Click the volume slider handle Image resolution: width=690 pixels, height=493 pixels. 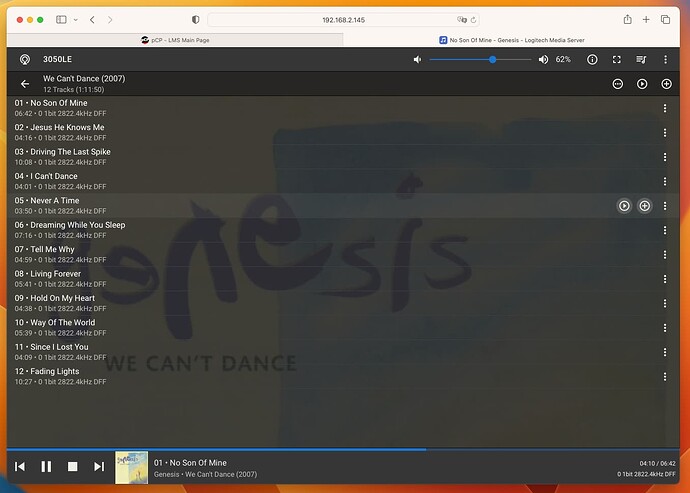492,59
